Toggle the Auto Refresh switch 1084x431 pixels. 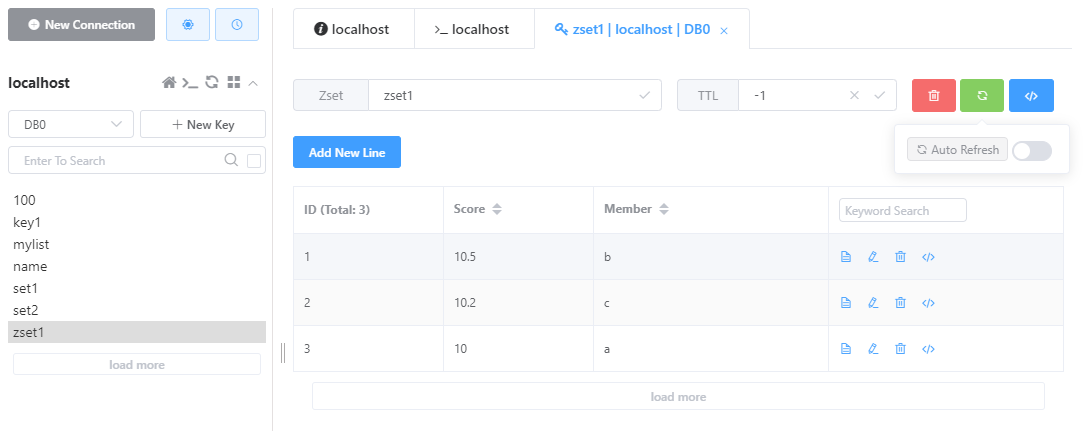[x=1031, y=150]
